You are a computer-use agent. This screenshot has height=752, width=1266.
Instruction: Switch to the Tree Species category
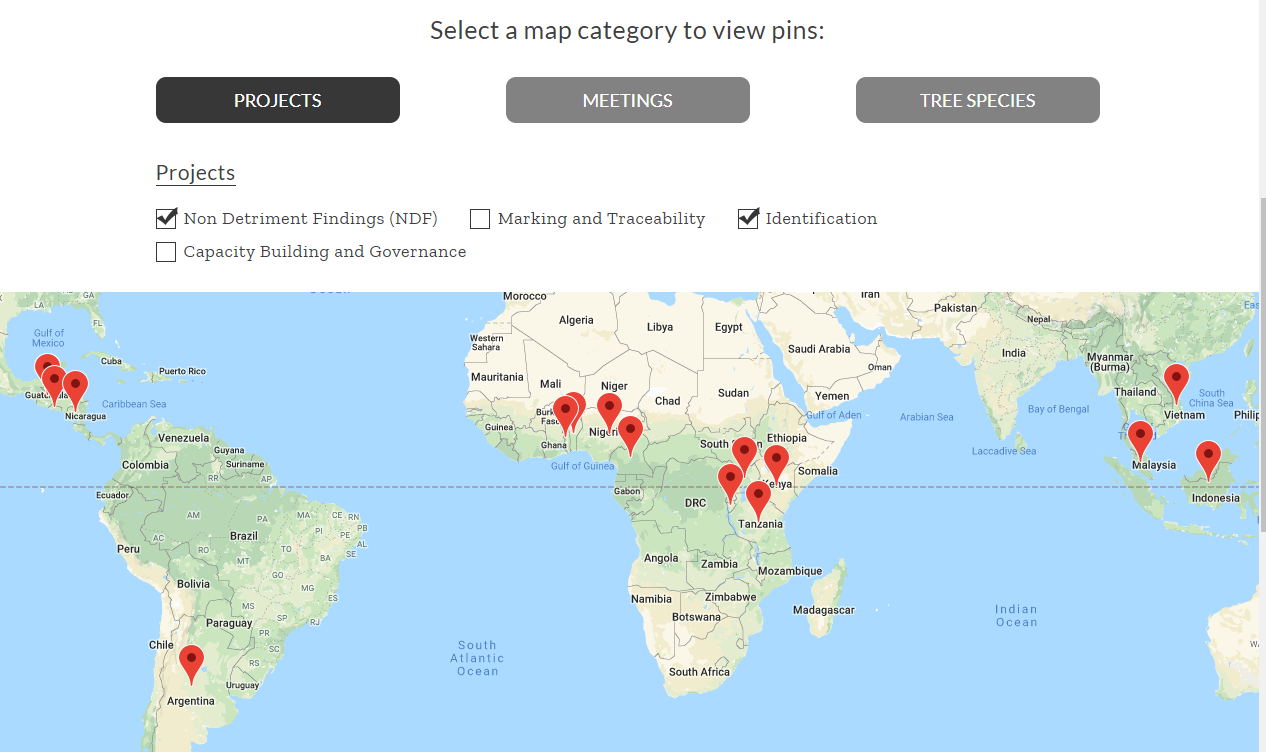[977, 100]
